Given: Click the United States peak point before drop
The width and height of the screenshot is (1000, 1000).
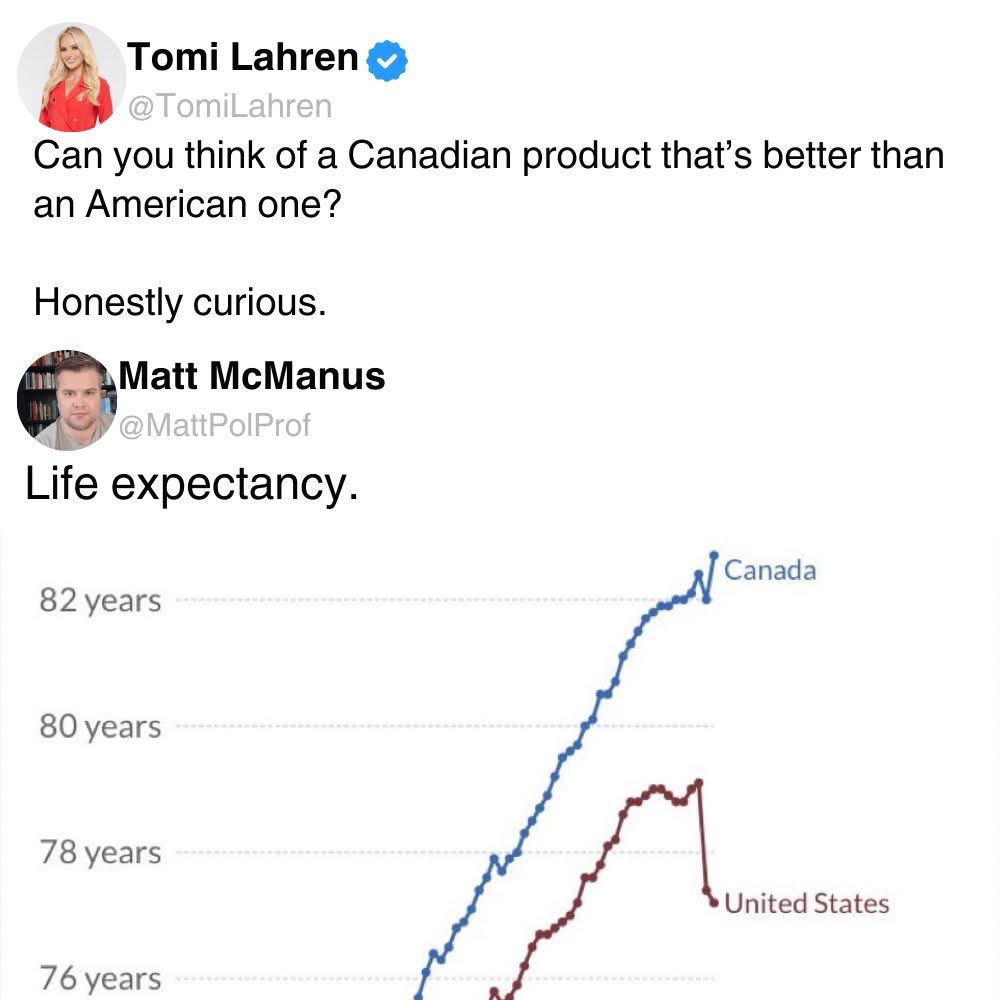Looking at the screenshot, I should click(699, 783).
